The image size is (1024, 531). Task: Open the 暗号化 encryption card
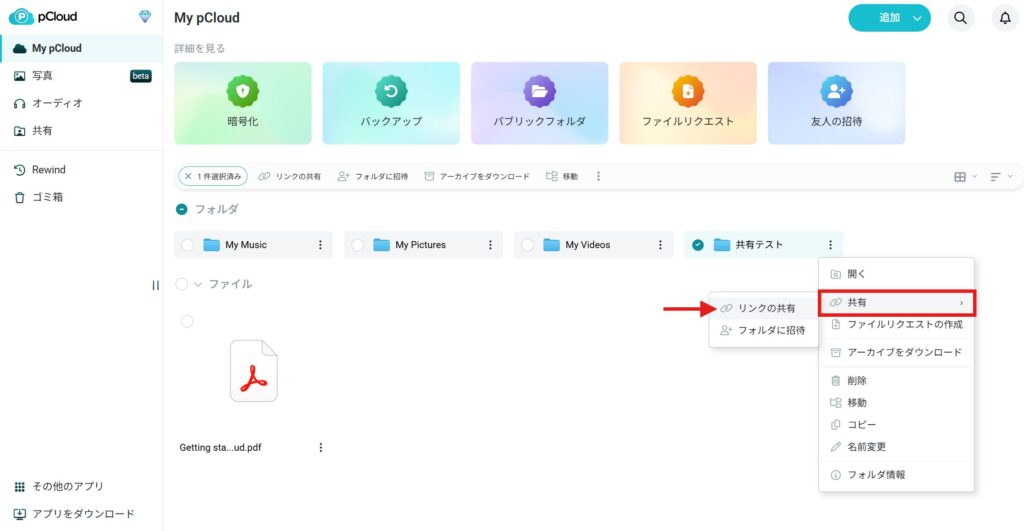click(243, 103)
